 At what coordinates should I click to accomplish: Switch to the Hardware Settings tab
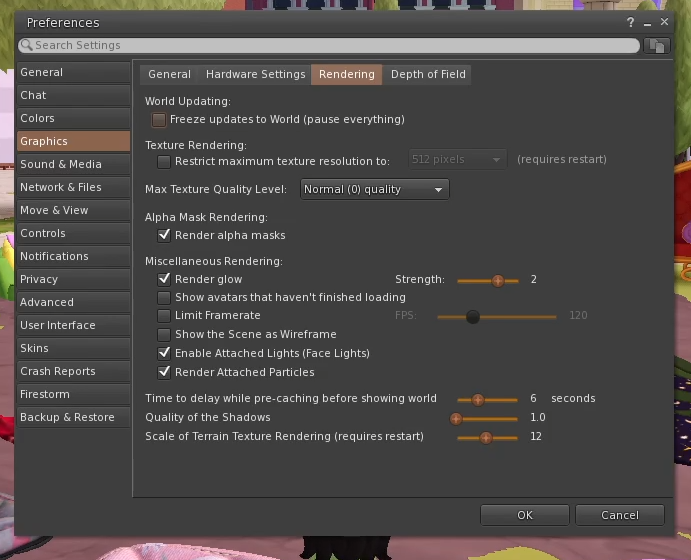[255, 74]
